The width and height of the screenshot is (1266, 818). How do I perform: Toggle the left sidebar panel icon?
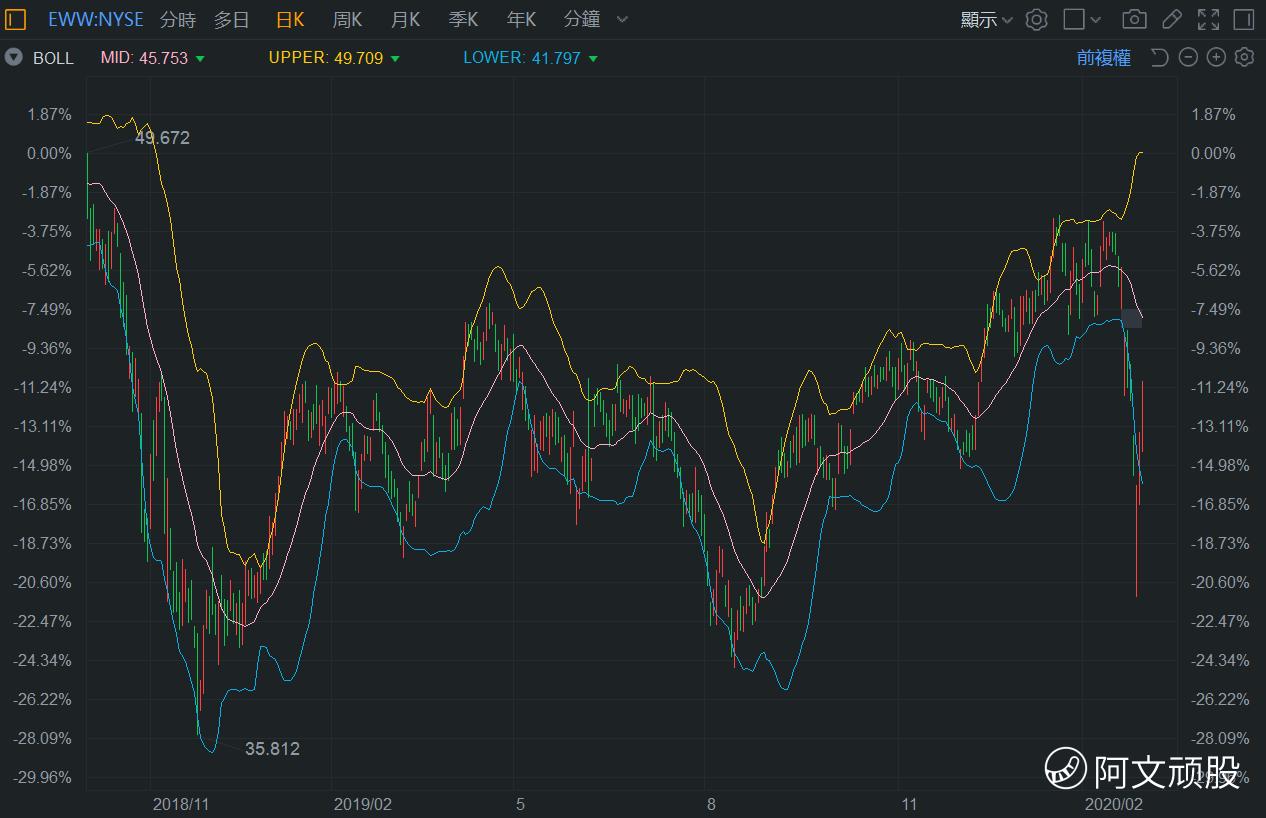16,19
